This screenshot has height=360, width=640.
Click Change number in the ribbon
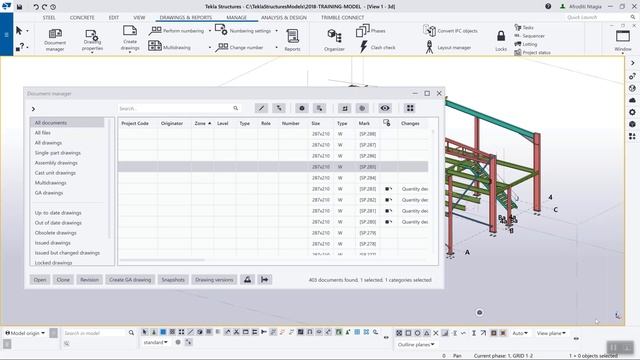pyautogui.click(x=239, y=47)
